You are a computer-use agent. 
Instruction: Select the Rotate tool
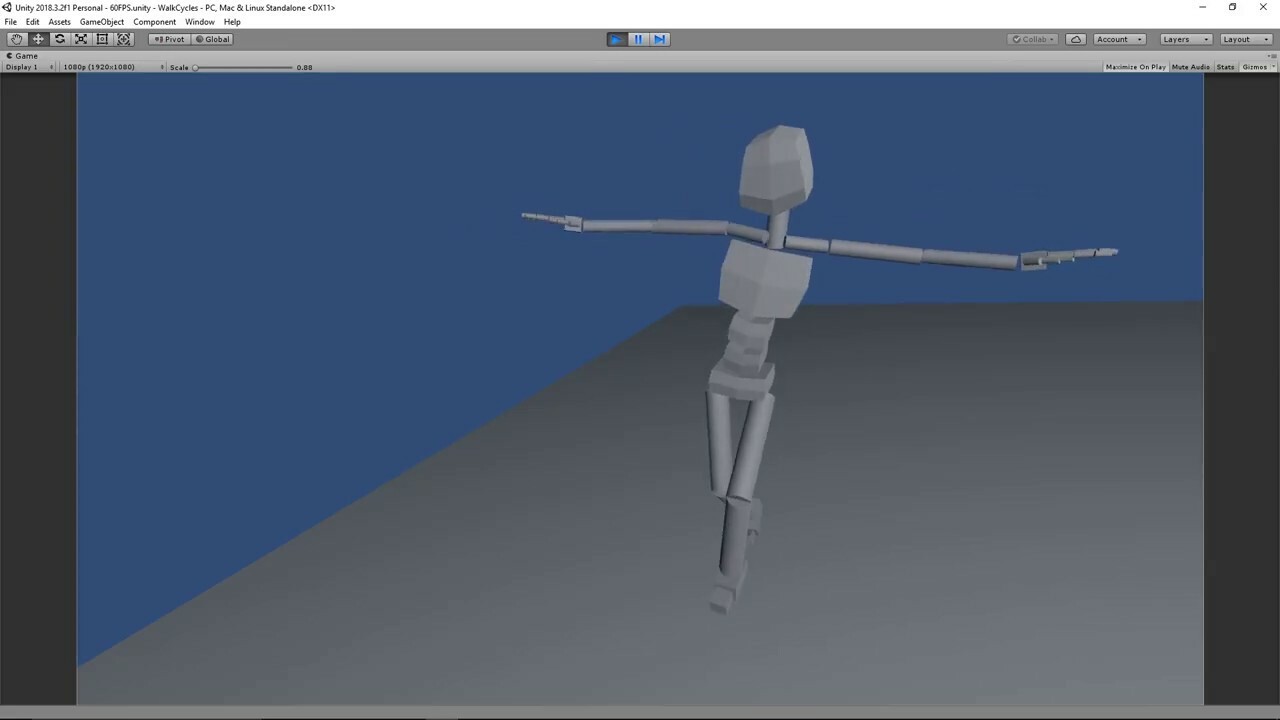click(59, 39)
